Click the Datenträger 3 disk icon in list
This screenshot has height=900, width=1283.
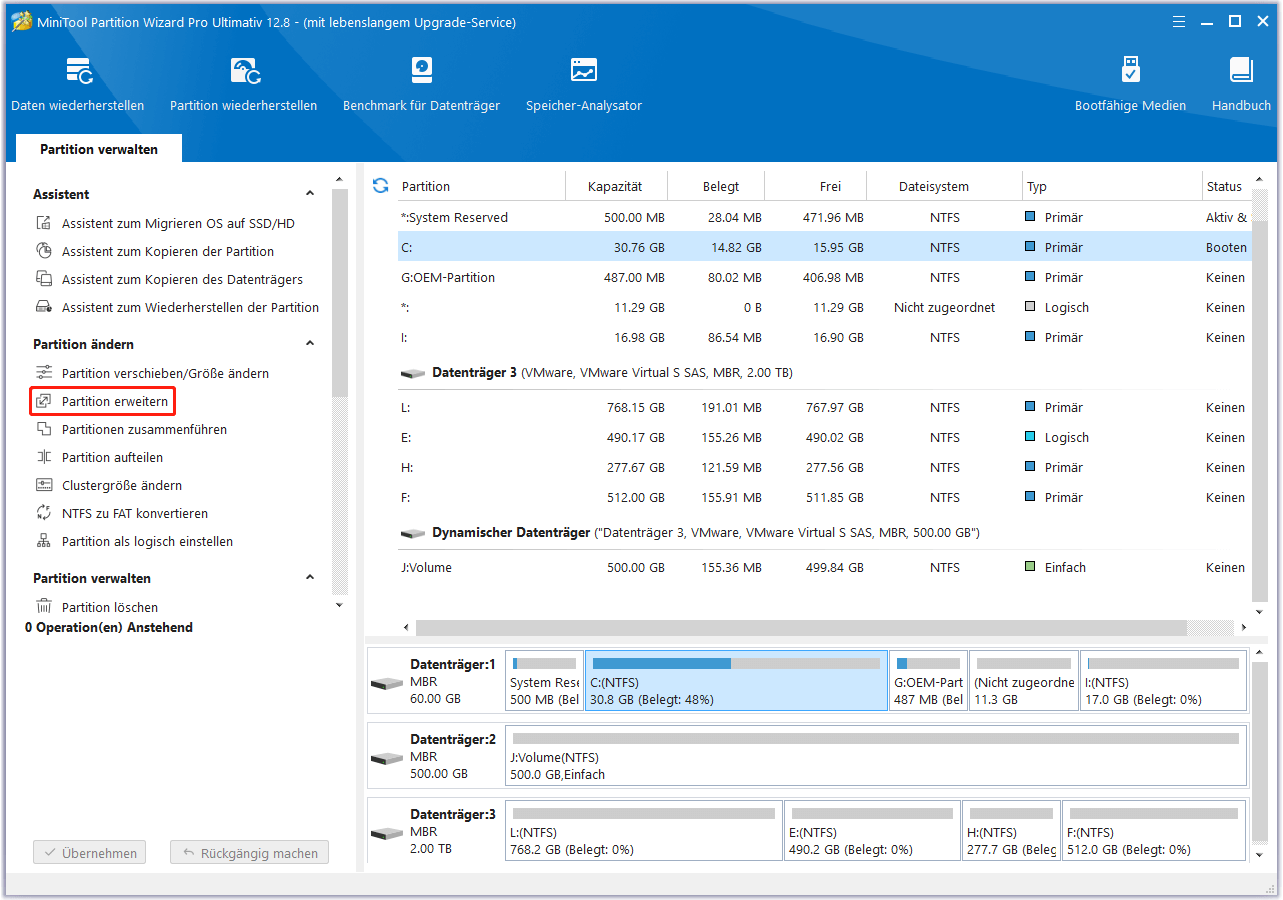tap(412, 373)
